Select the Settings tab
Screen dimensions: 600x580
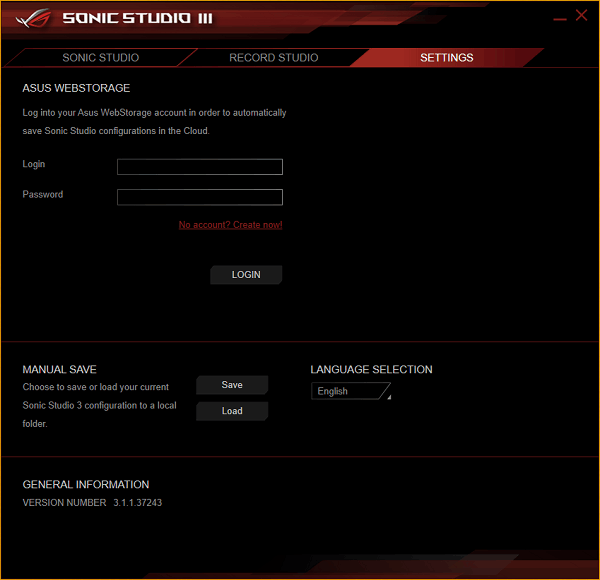tap(447, 58)
